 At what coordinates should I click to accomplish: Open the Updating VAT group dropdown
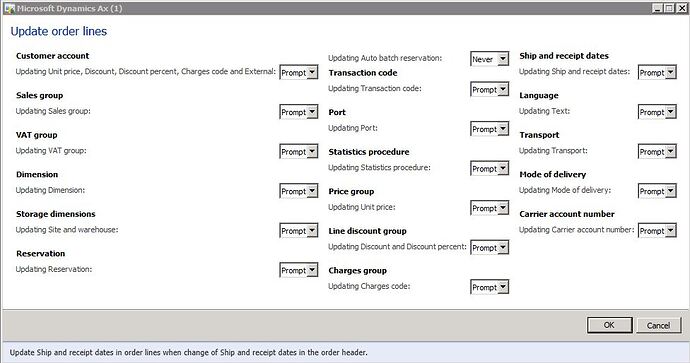pyautogui.click(x=298, y=152)
